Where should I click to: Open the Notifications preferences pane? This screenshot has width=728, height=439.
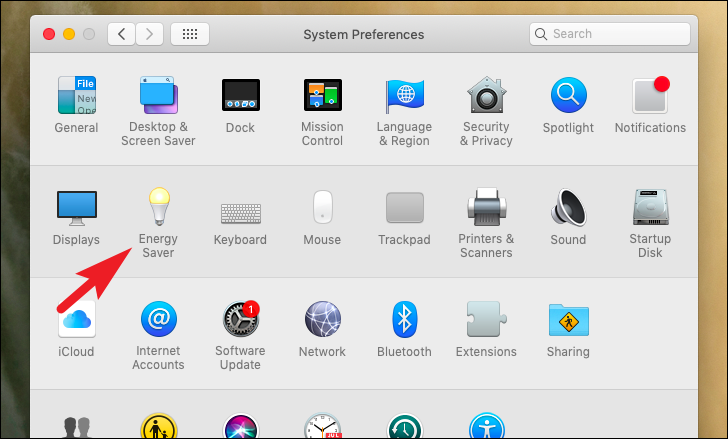(x=650, y=95)
